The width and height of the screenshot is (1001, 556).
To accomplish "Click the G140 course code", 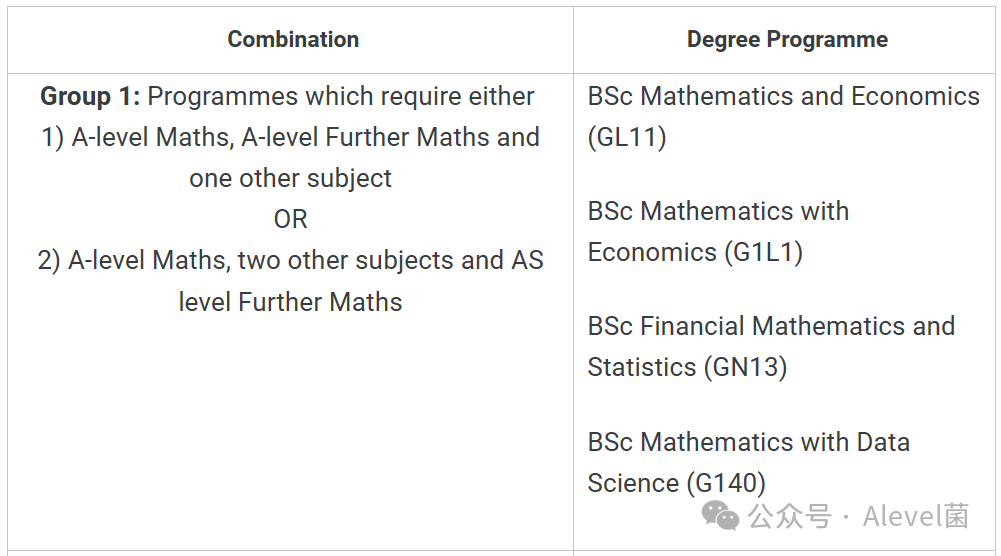I will [x=726, y=483].
